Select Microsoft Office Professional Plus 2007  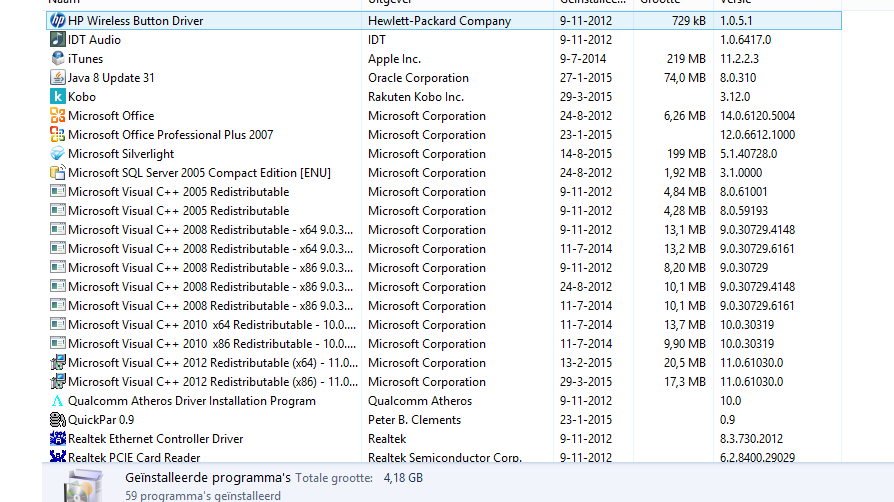[444, 135]
